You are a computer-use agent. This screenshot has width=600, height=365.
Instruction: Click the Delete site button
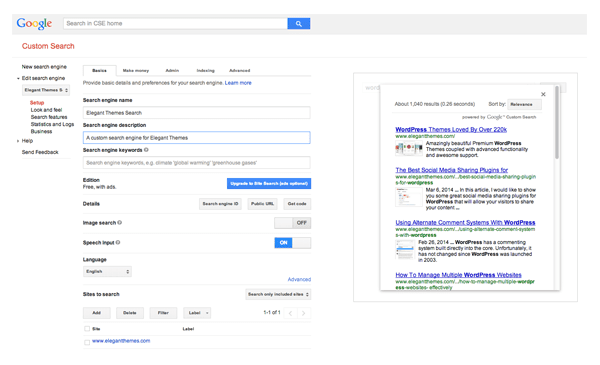click(x=130, y=313)
